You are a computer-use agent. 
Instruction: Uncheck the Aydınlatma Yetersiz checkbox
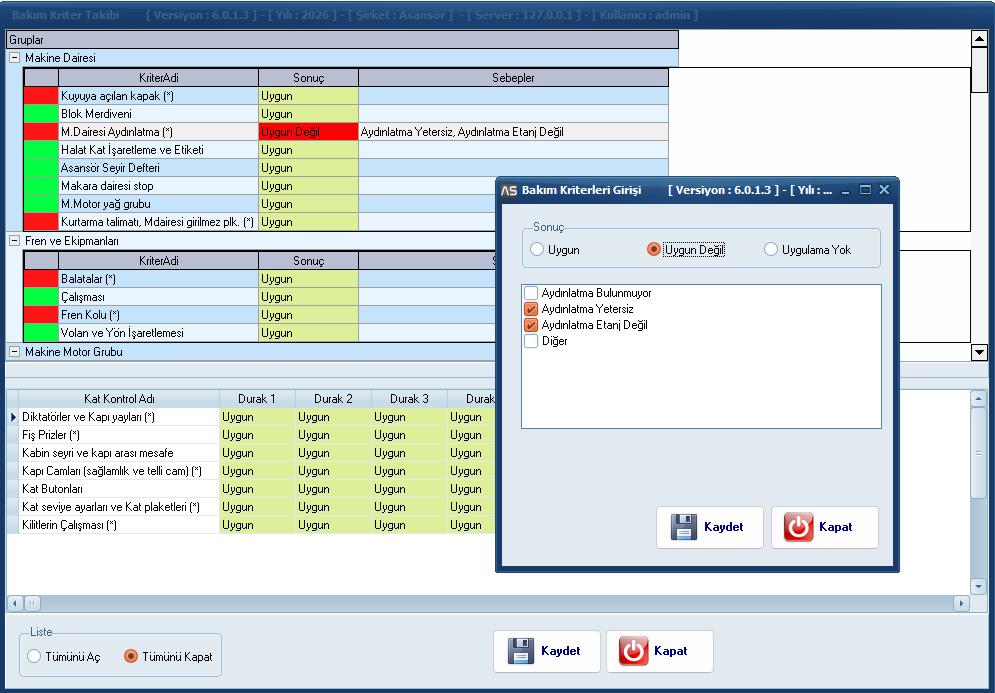click(x=531, y=310)
